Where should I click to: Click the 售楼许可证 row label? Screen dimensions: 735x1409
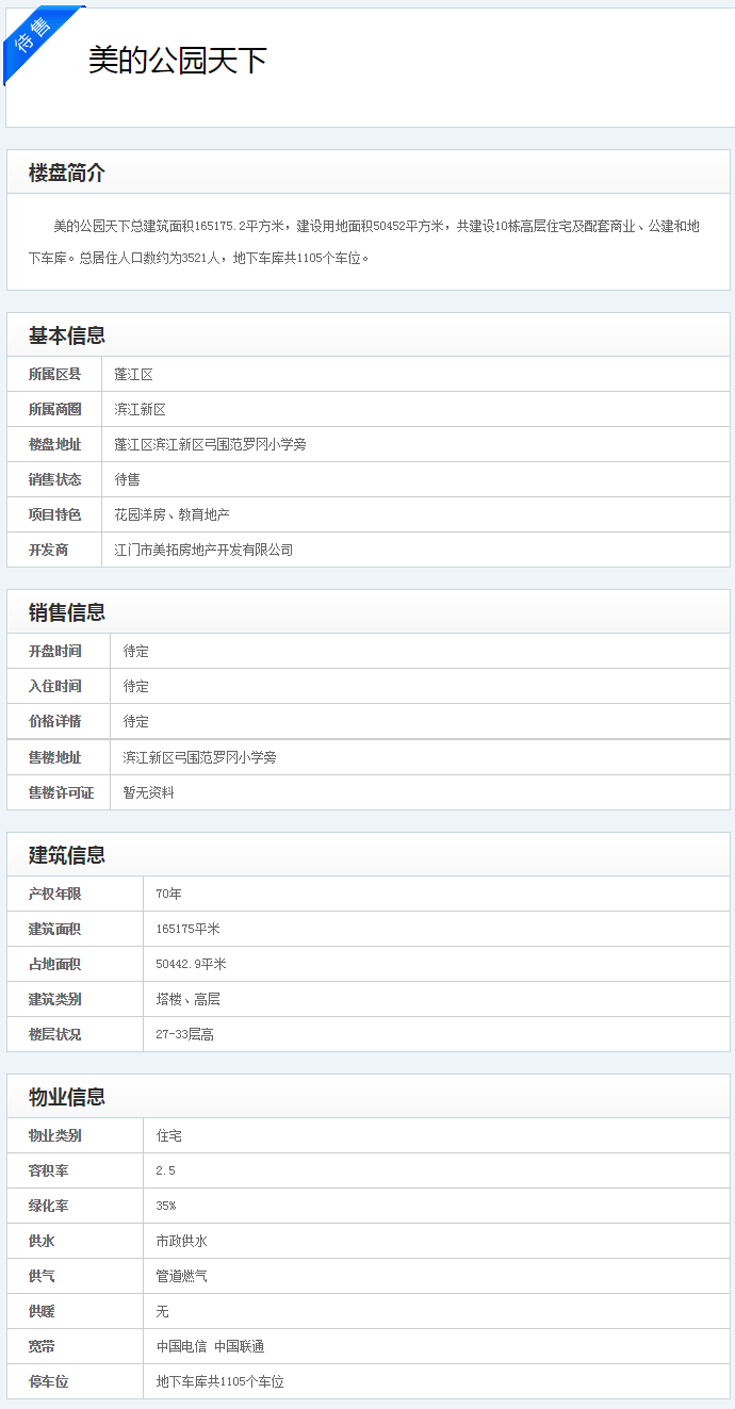(x=61, y=792)
